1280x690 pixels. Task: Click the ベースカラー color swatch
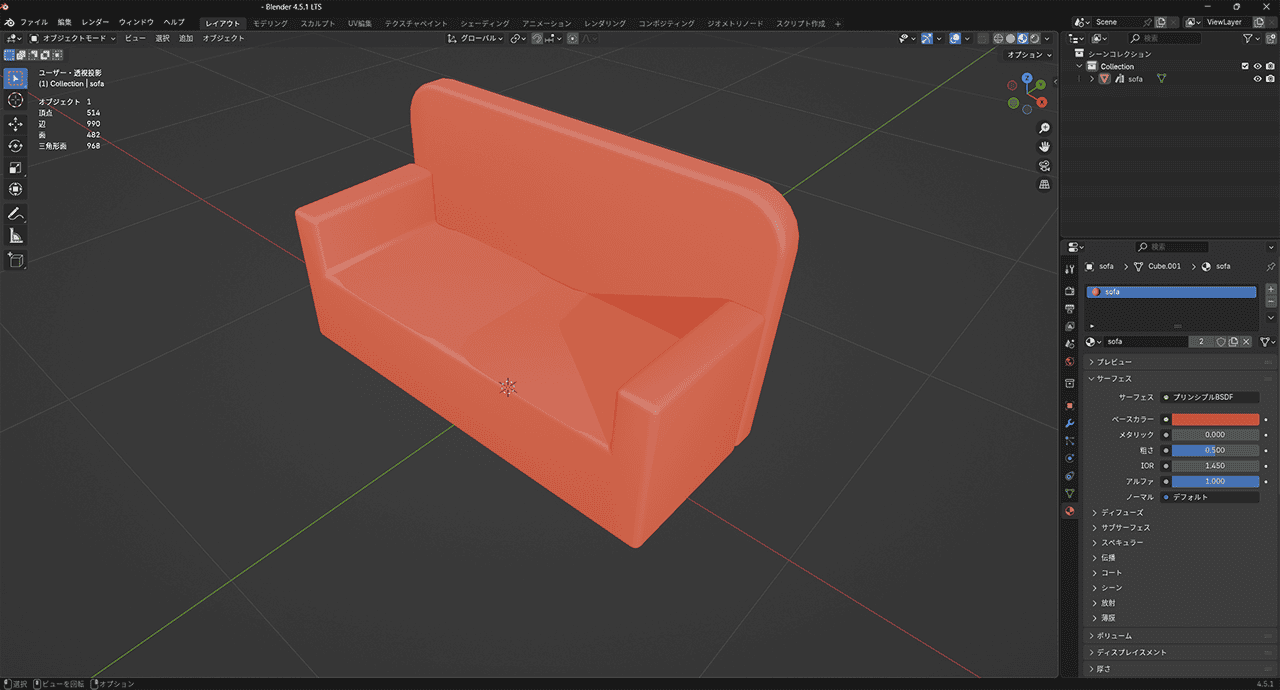point(1215,419)
